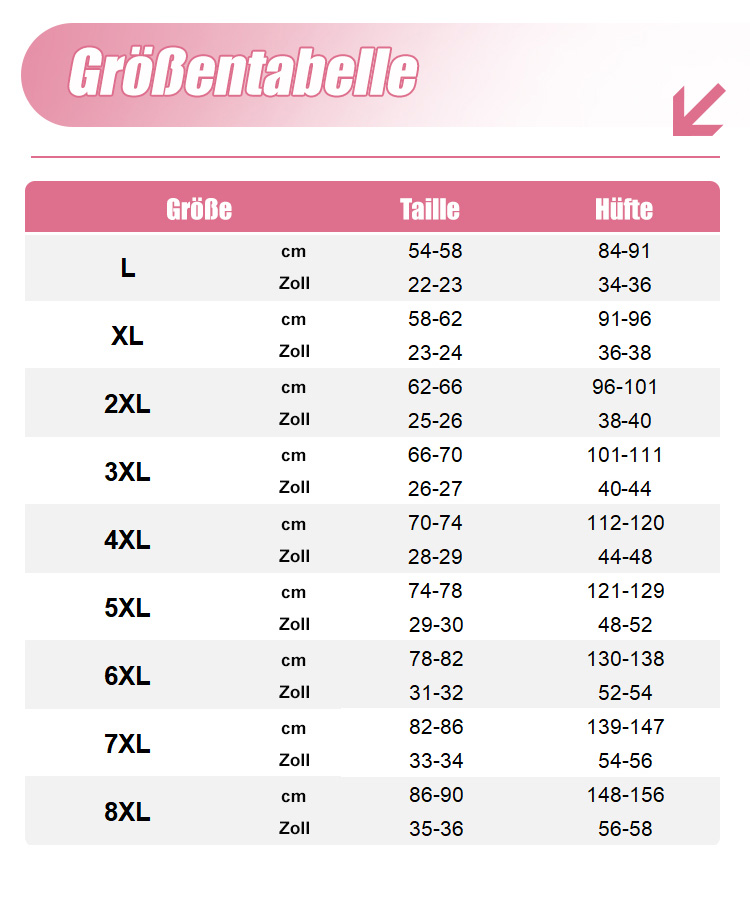Click hip value 148-156 for 8XL
The width and height of the screenshot is (750, 915).
coord(625,795)
